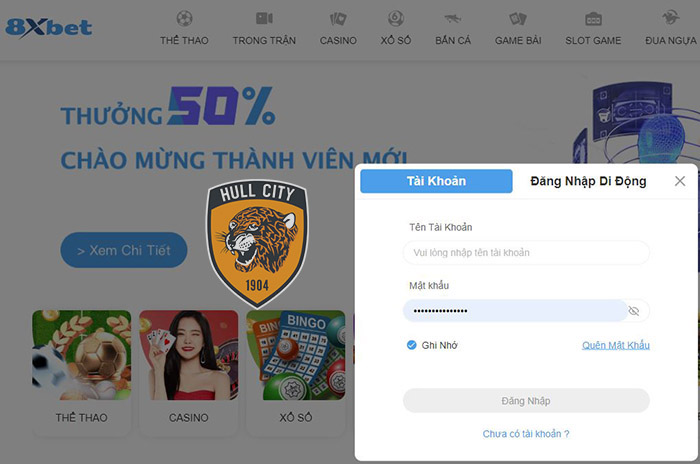
Task: Open the Thể Thao game card thumbnail
Action: tap(82, 355)
